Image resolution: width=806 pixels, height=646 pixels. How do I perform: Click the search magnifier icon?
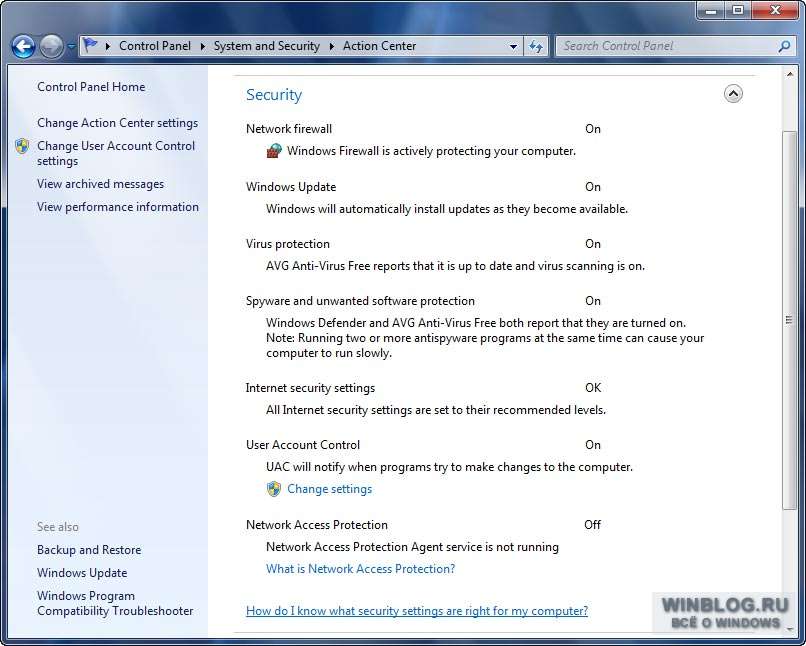[x=784, y=46]
